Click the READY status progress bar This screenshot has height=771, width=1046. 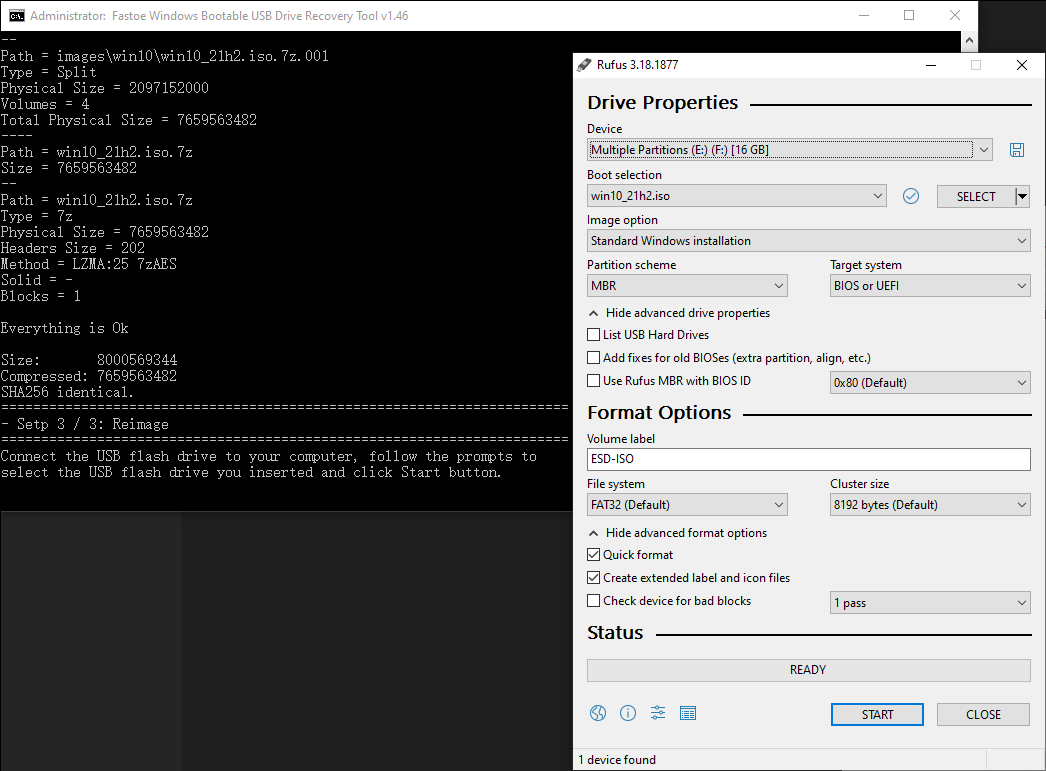pos(809,670)
